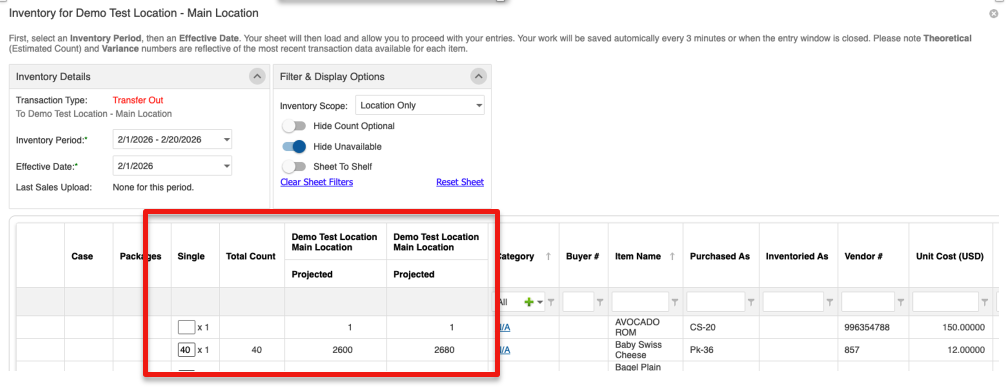Image resolution: width=1008 pixels, height=387 pixels.
Task: Click the Inventoried As column filter icon
Action: click(829, 302)
